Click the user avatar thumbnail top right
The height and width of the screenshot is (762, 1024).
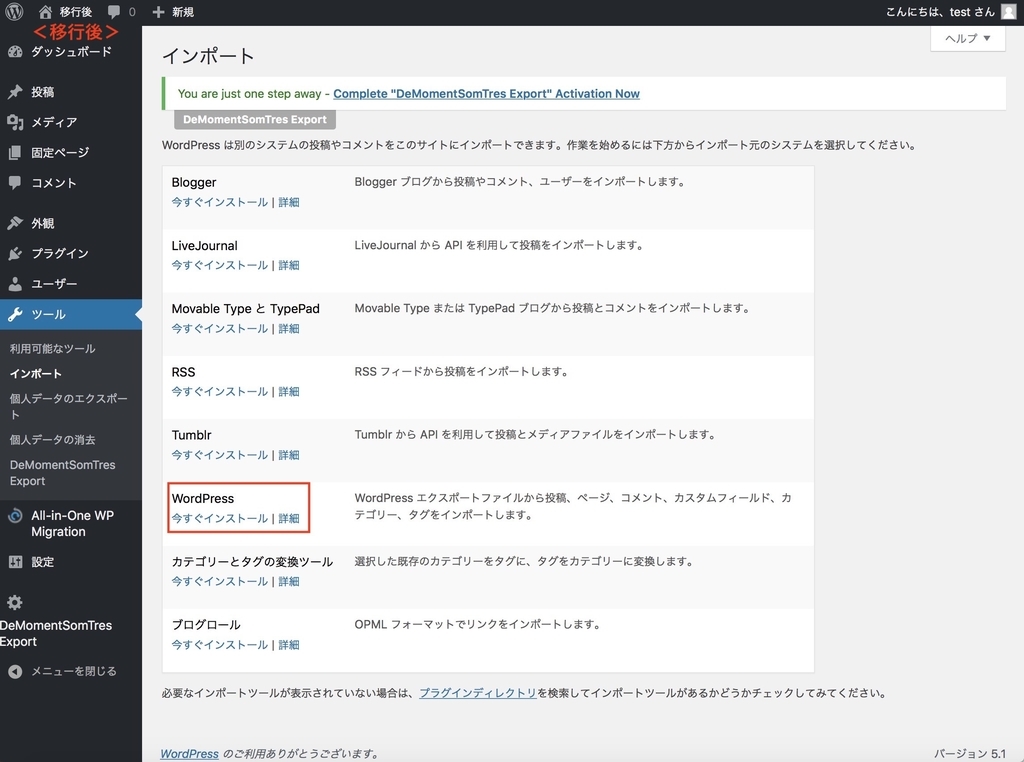(1010, 11)
